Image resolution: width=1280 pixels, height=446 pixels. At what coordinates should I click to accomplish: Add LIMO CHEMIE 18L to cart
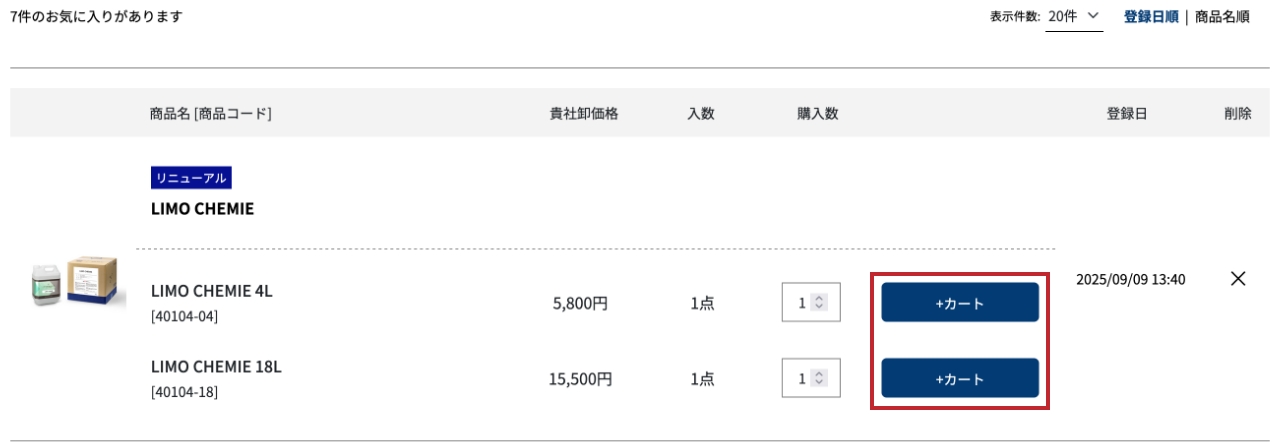[x=959, y=379]
